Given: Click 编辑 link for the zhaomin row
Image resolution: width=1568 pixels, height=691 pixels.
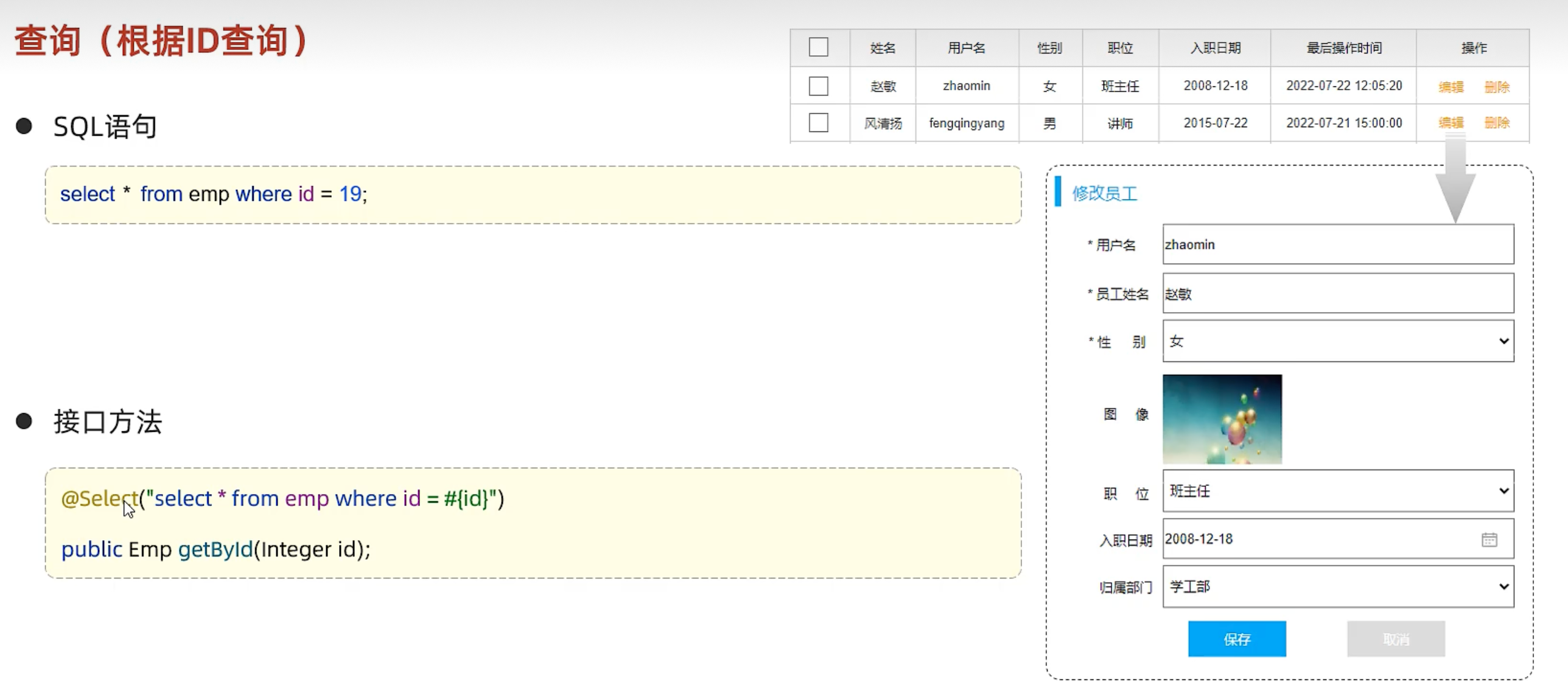Looking at the screenshot, I should click(1451, 86).
